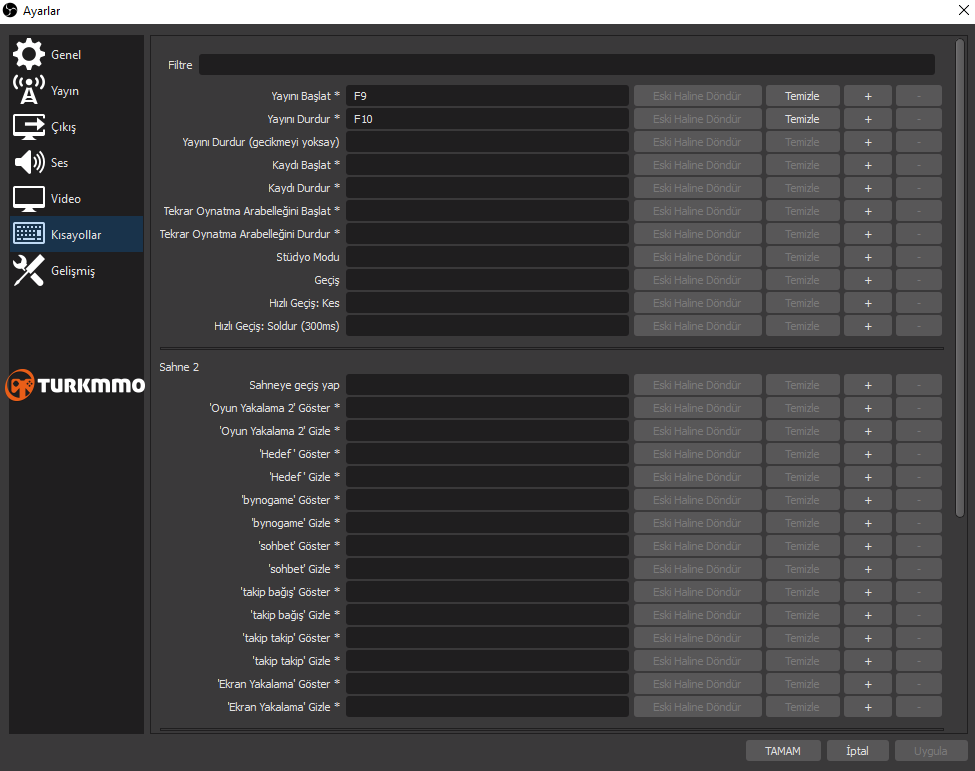Click the Uygula apply button

[x=930, y=750]
